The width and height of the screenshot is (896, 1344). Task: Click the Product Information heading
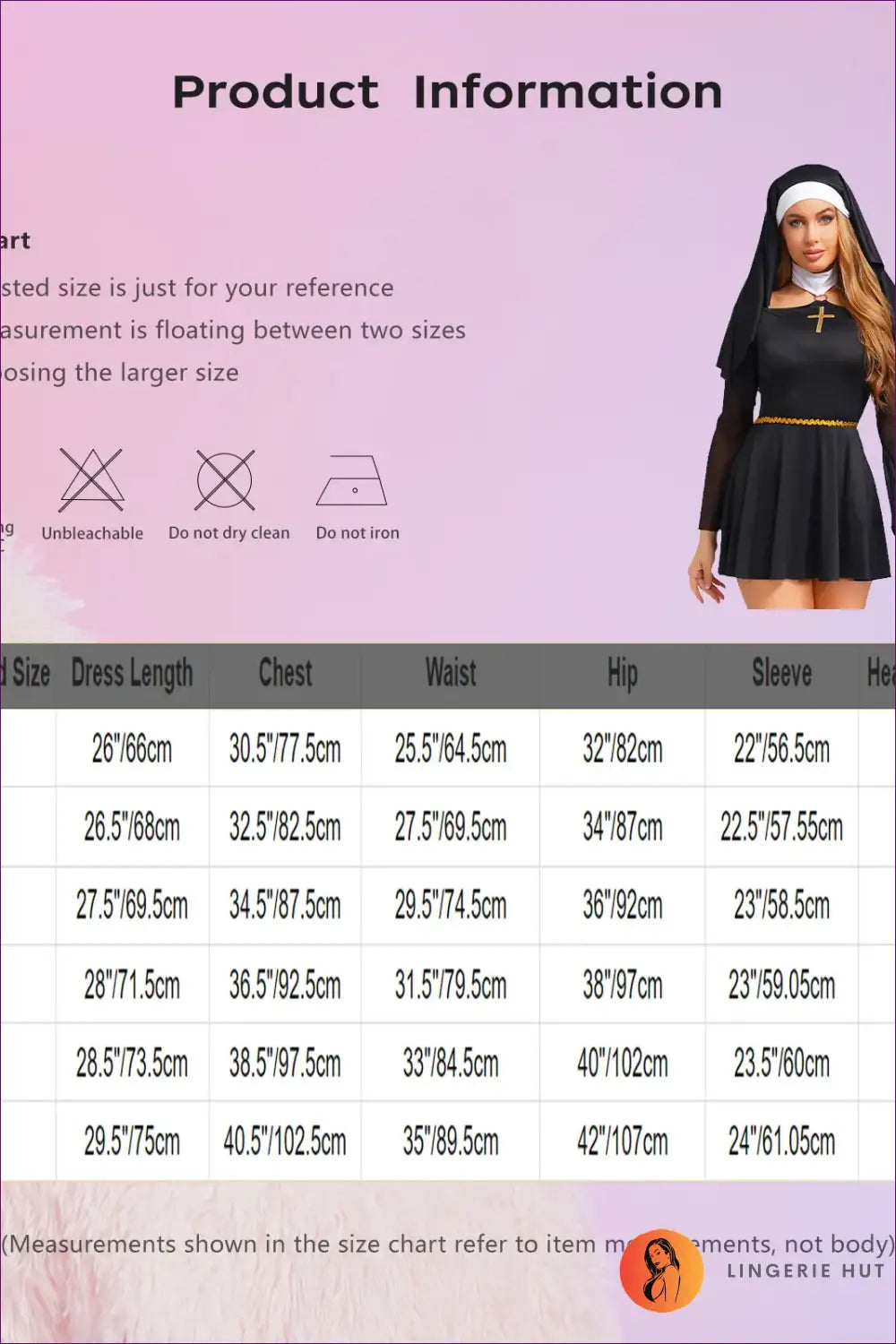(x=447, y=92)
